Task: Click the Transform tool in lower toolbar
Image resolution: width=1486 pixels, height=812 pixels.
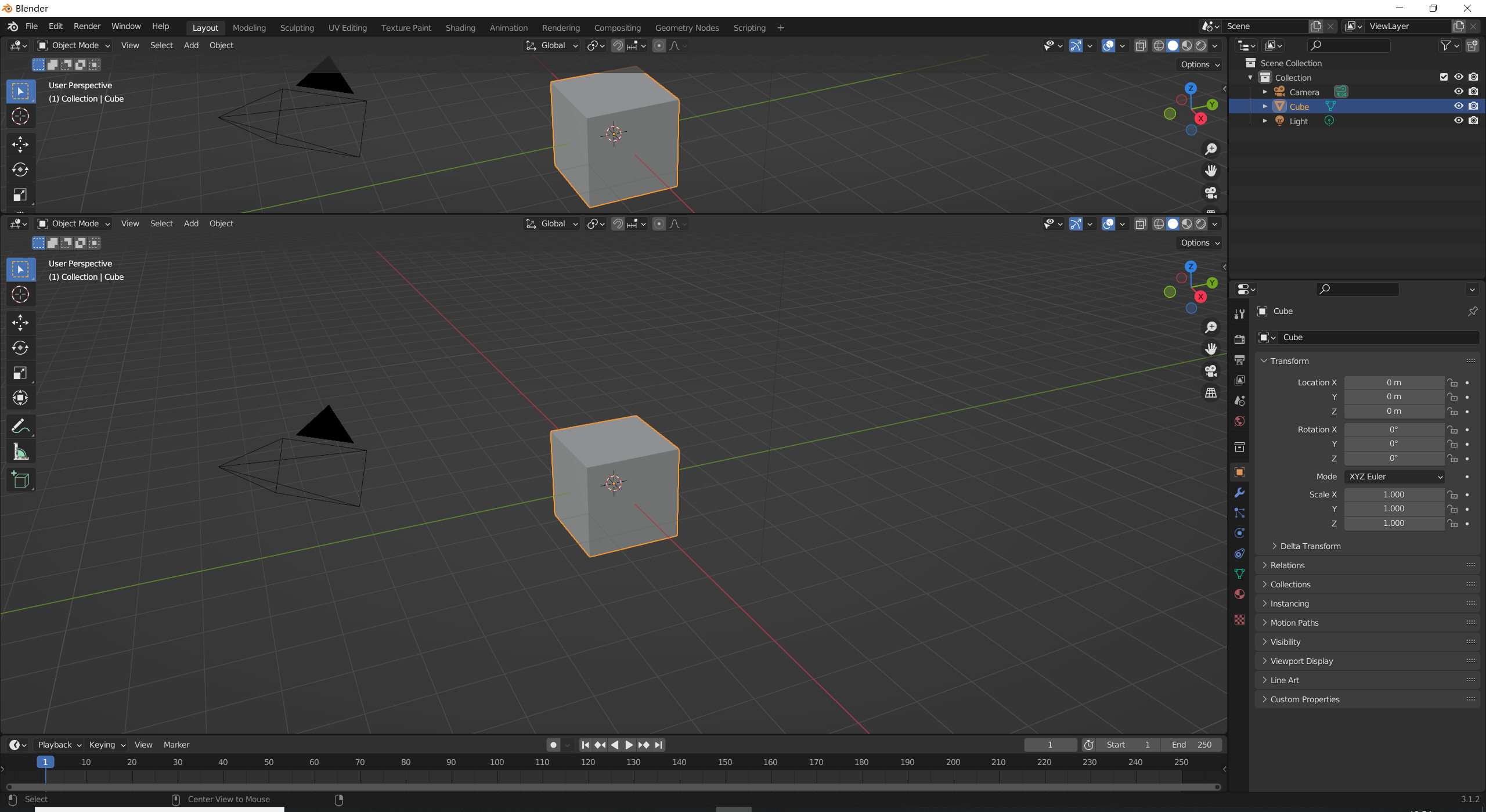Action: pyautogui.click(x=20, y=398)
